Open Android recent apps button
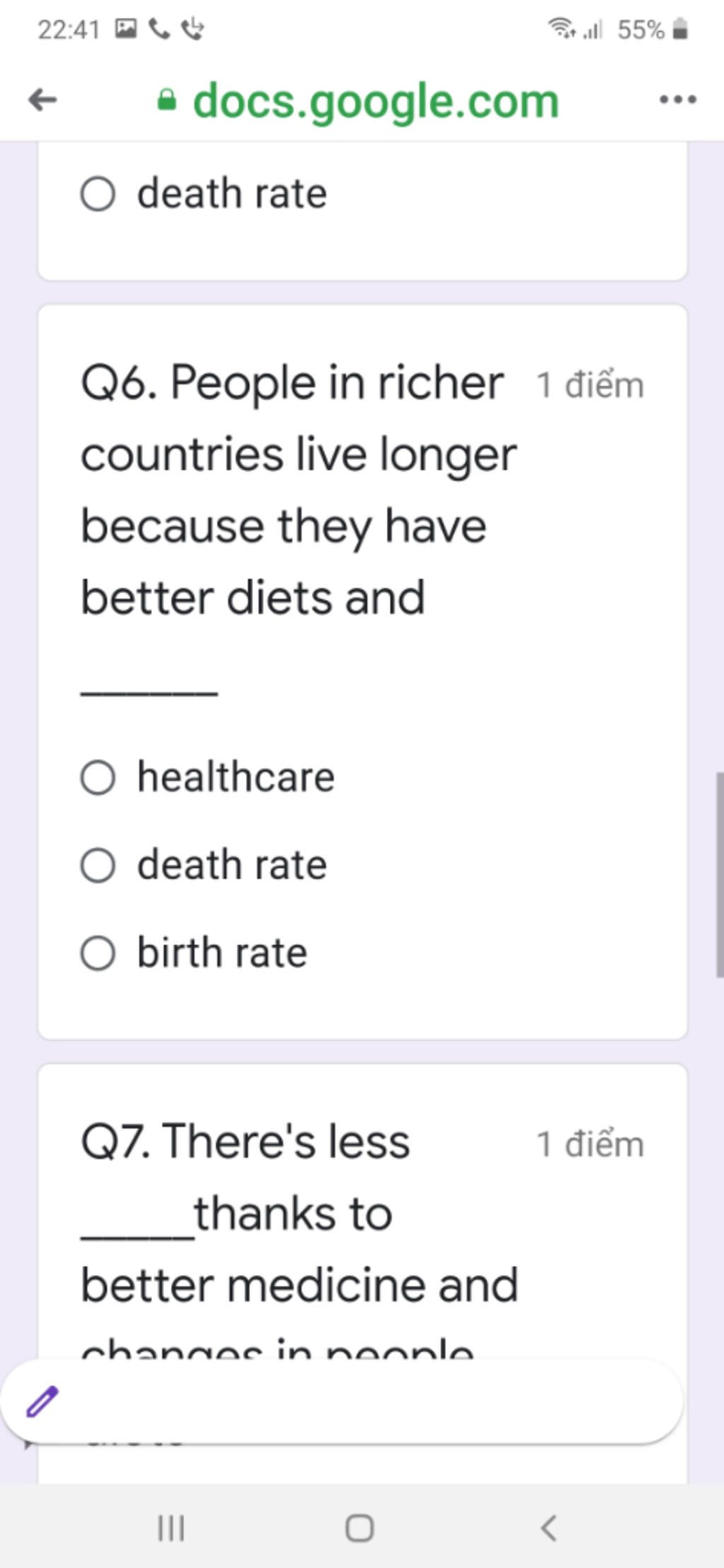The width and height of the screenshot is (724, 1568). coord(170,1528)
